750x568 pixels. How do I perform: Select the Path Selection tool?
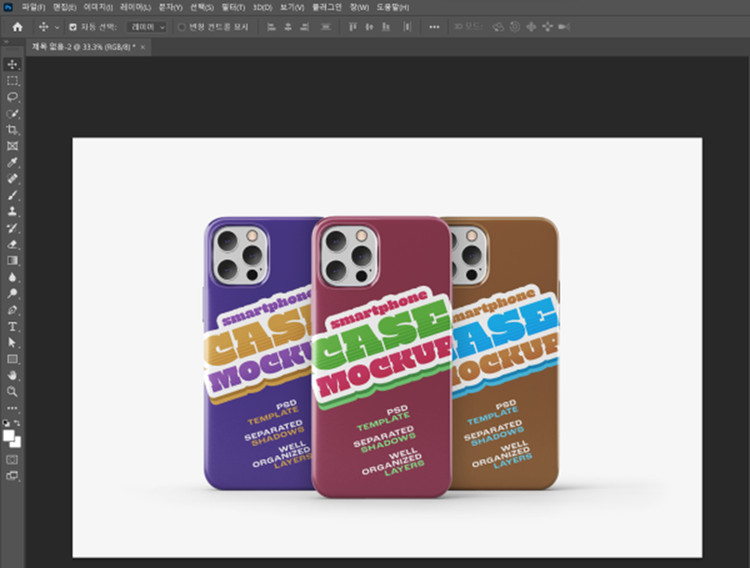tap(12, 343)
